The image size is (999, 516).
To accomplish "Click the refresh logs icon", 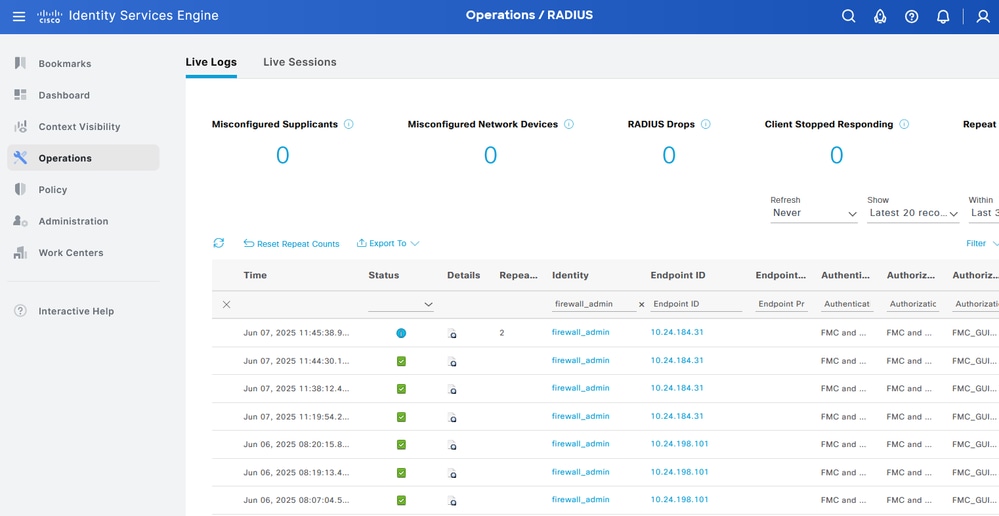I will click(x=219, y=243).
